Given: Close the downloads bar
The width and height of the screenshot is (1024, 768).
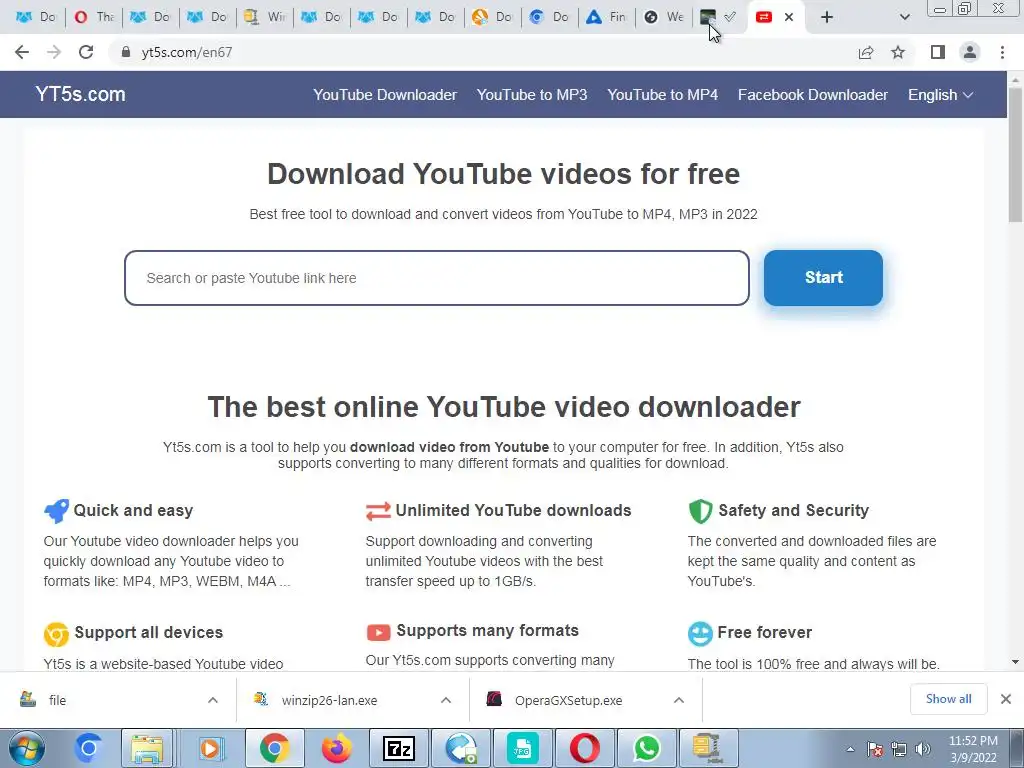Looking at the screenshot, I should [1006, 699].
